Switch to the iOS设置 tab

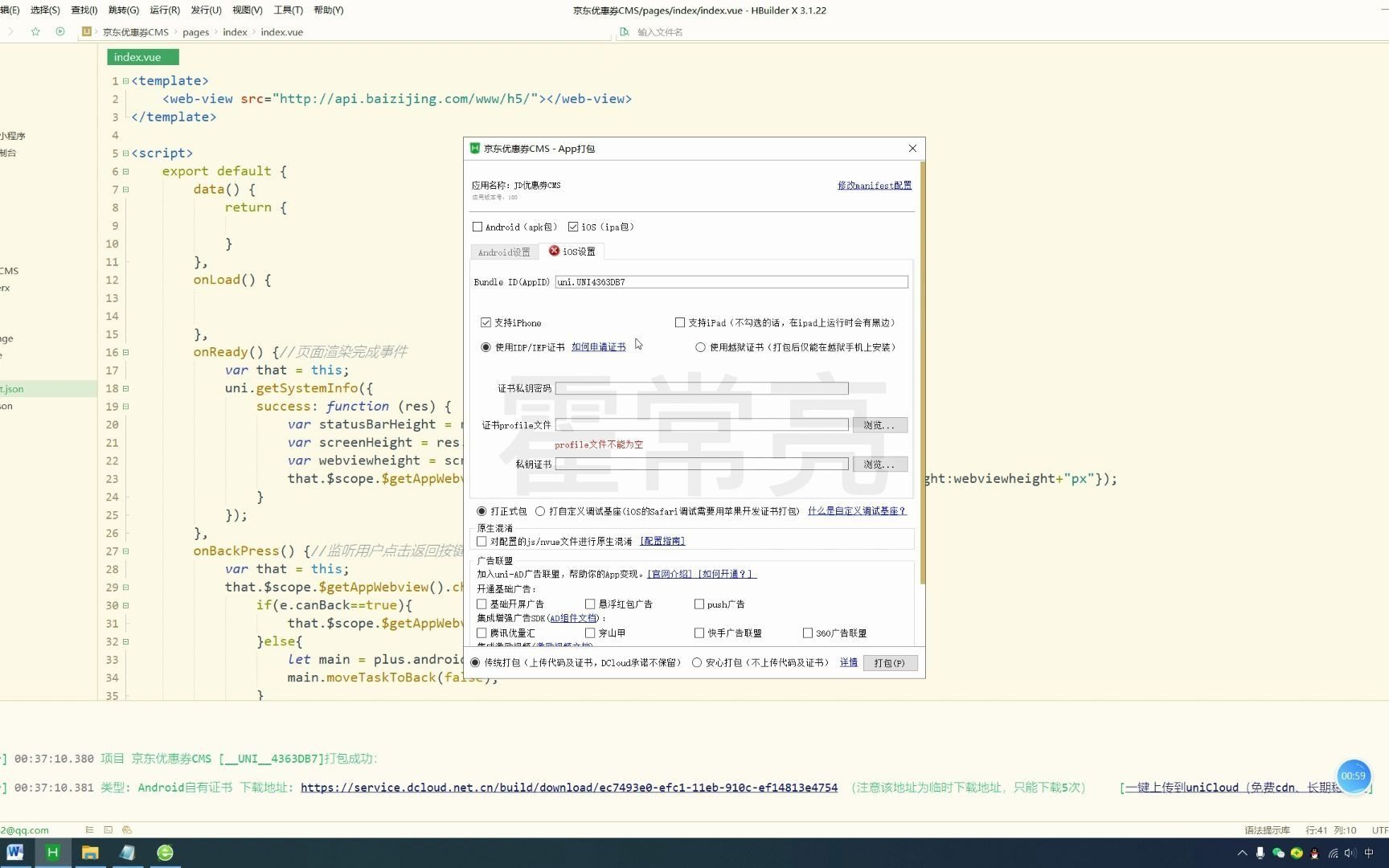click(x=572, y=252)
